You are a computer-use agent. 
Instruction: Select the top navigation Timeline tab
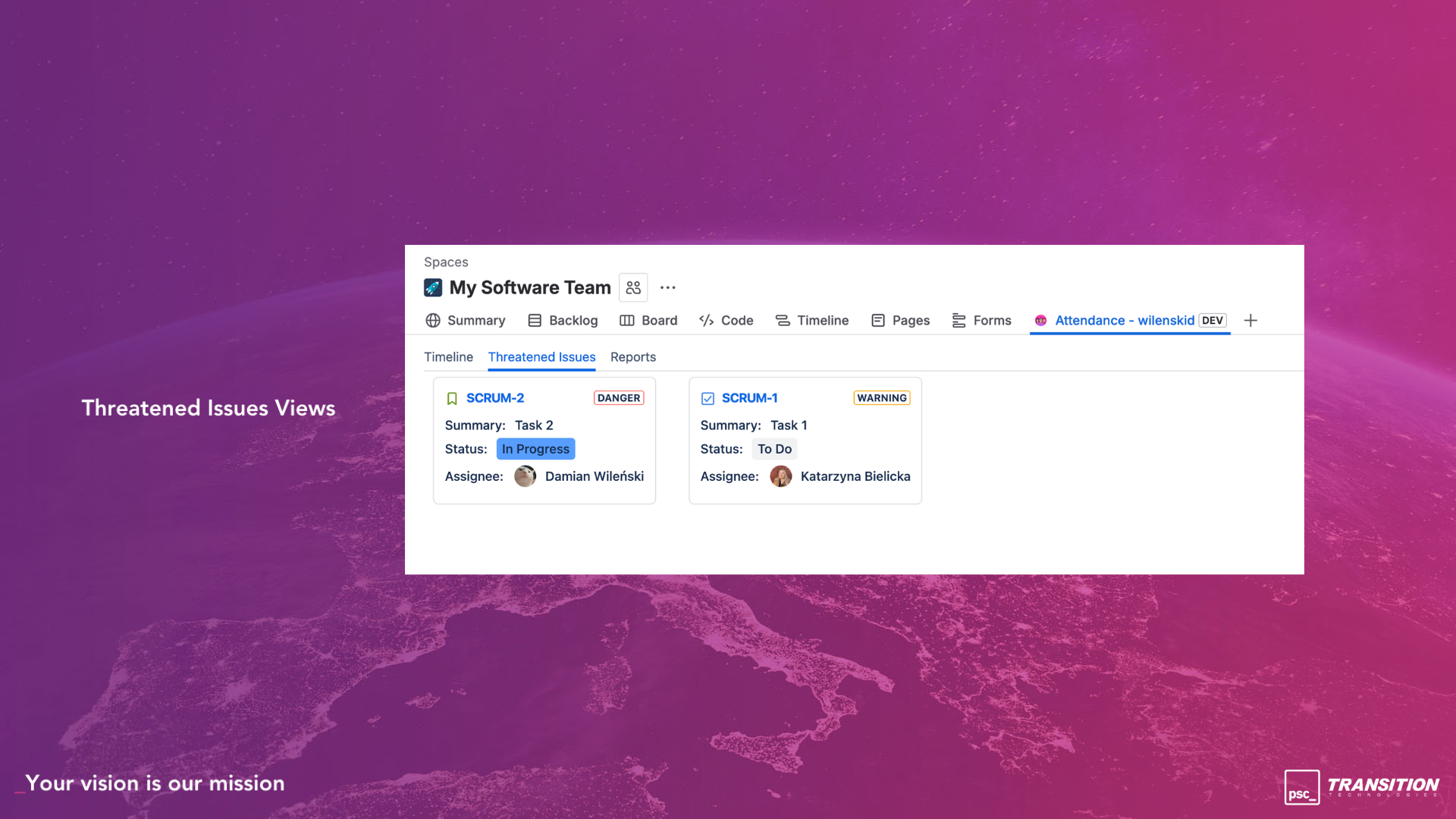pyautogui.click(x=812, y=320)
